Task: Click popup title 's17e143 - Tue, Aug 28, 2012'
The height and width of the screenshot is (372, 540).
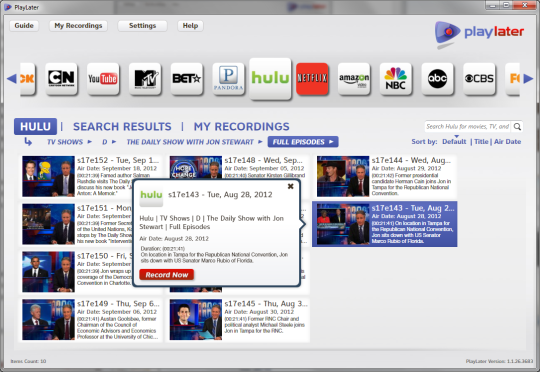Action: coord(220,195)
